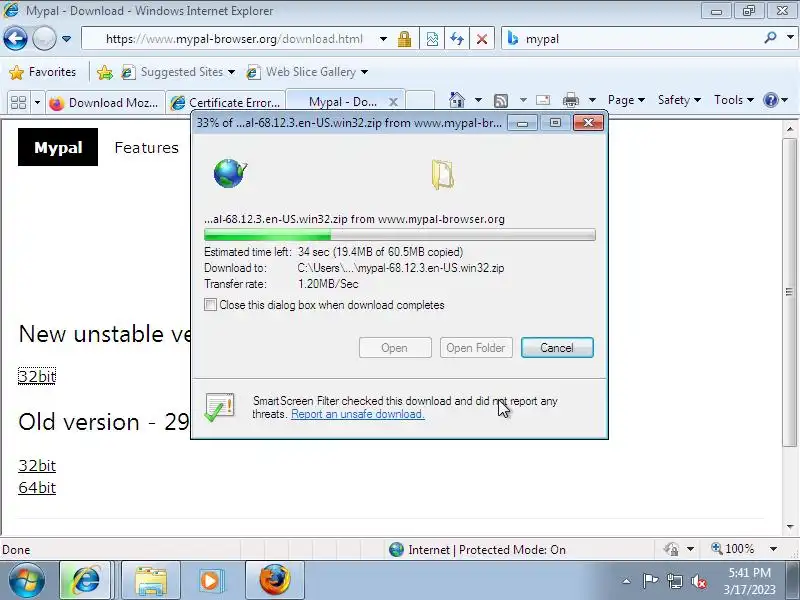Image resolution: width=800 pixels, height=600 pixels.
Task: Show Quick Tabs thumbnail grid icon
Action: pos(18,103)
